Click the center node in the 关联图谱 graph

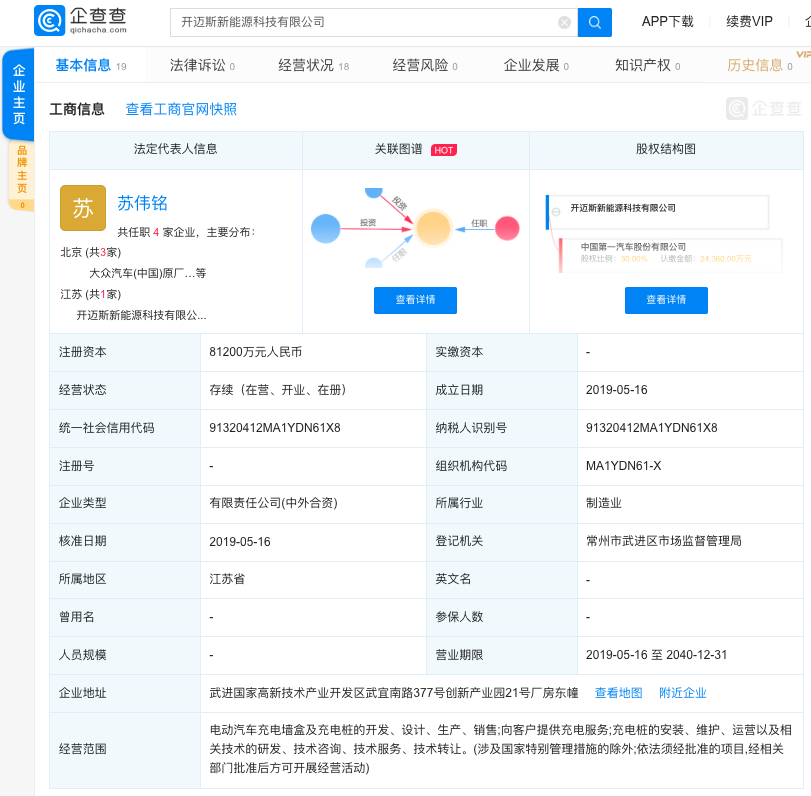point(432,230)
